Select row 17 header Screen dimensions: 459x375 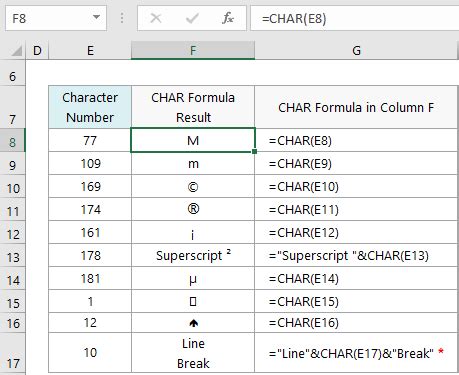12,353
